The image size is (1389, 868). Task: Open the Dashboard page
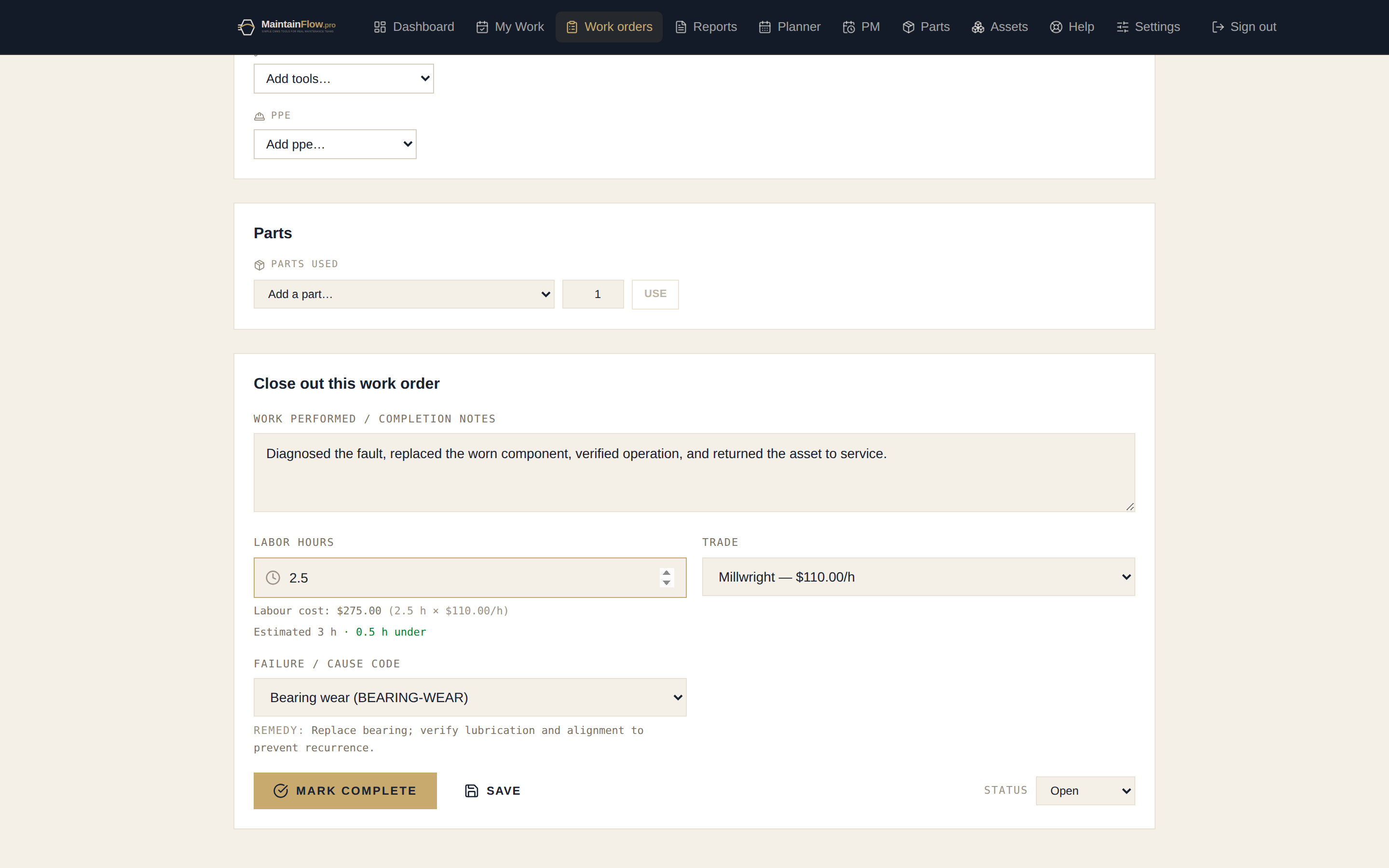tap(414, 27)
